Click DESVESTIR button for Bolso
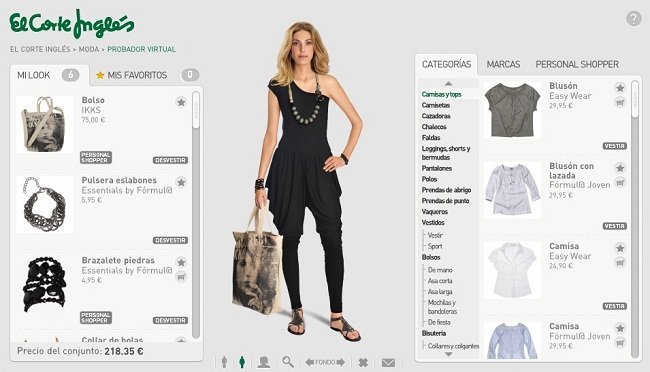The height and width of the screenshot is (372, 650). click(x=170, y=160)
